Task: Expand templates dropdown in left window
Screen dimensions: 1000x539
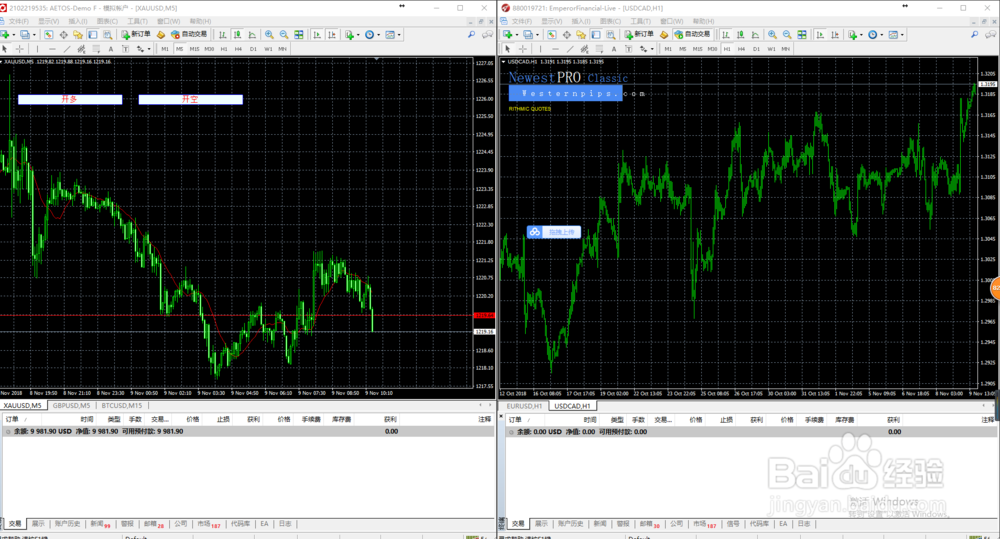Action: pos(399,34)
